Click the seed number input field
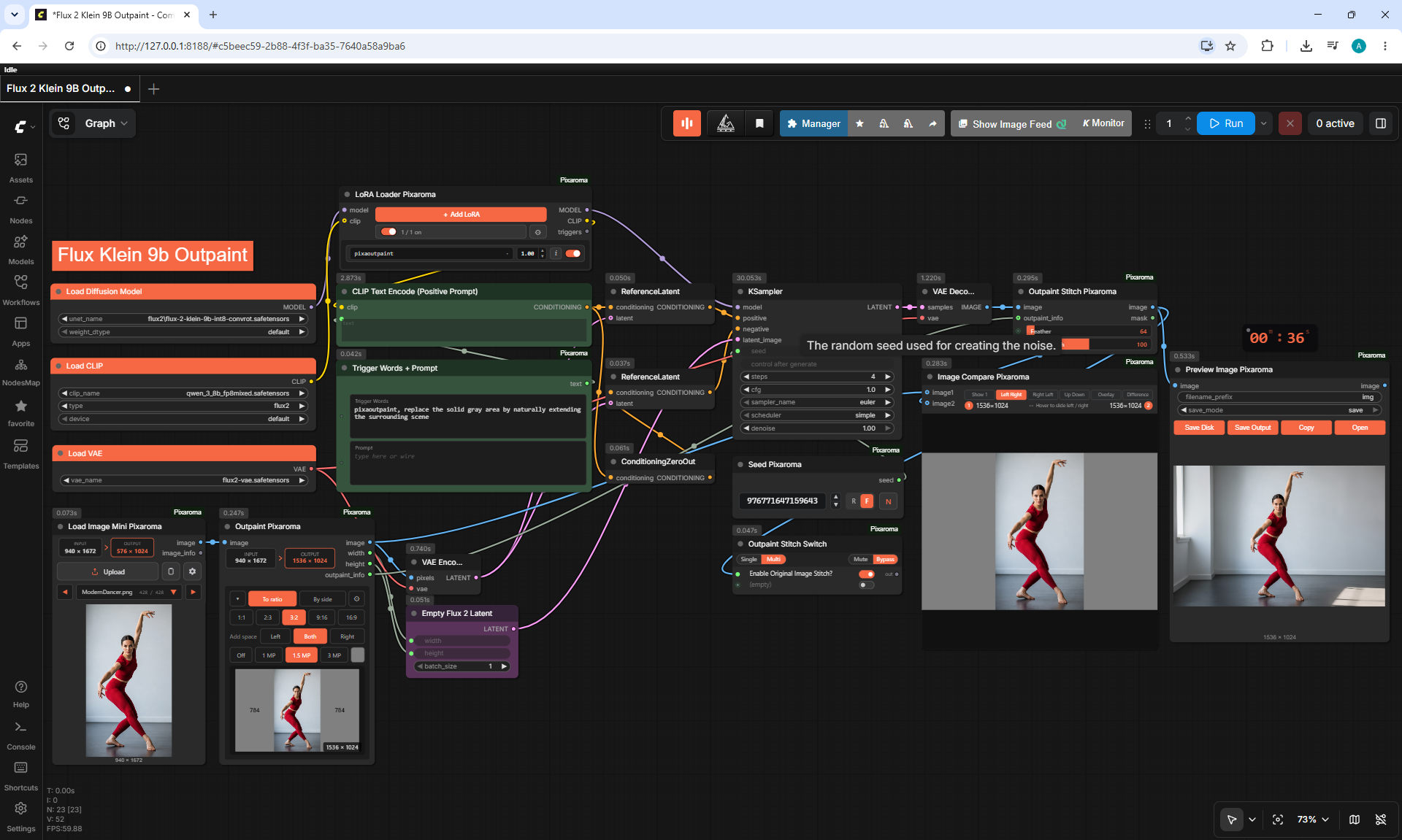 tap(782, 501)
